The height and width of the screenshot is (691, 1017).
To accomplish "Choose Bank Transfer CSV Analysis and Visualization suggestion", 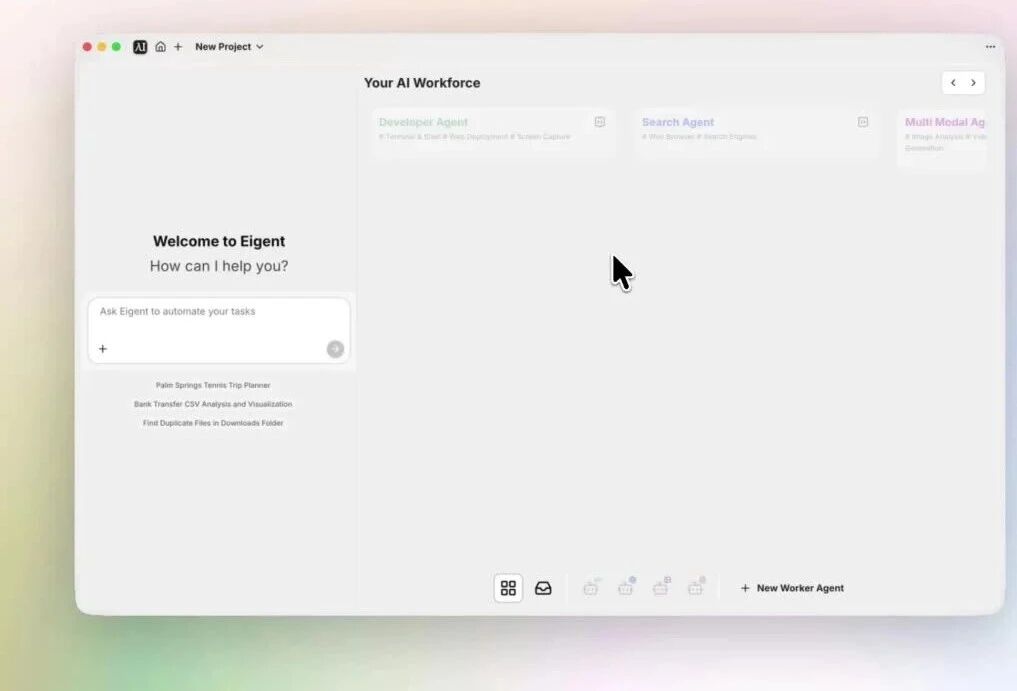I will [213, 404].
